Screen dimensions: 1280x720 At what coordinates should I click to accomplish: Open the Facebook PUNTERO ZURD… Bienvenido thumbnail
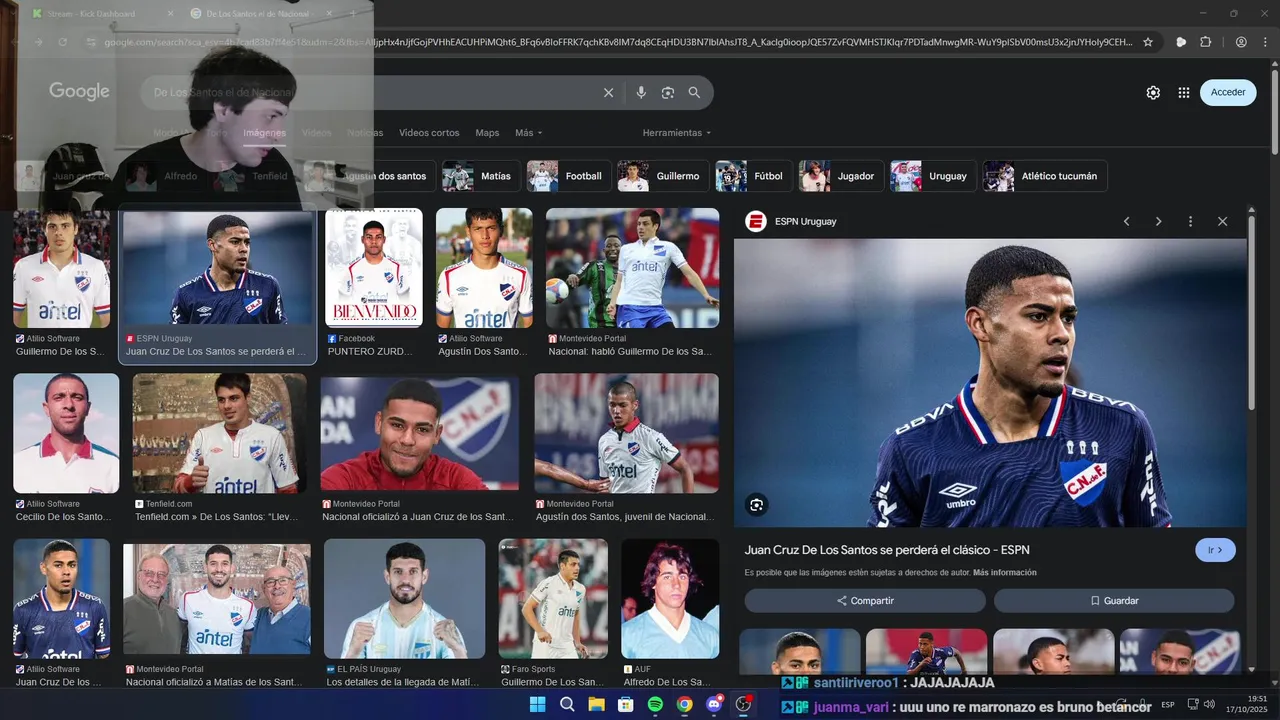(x=374, y=268)
